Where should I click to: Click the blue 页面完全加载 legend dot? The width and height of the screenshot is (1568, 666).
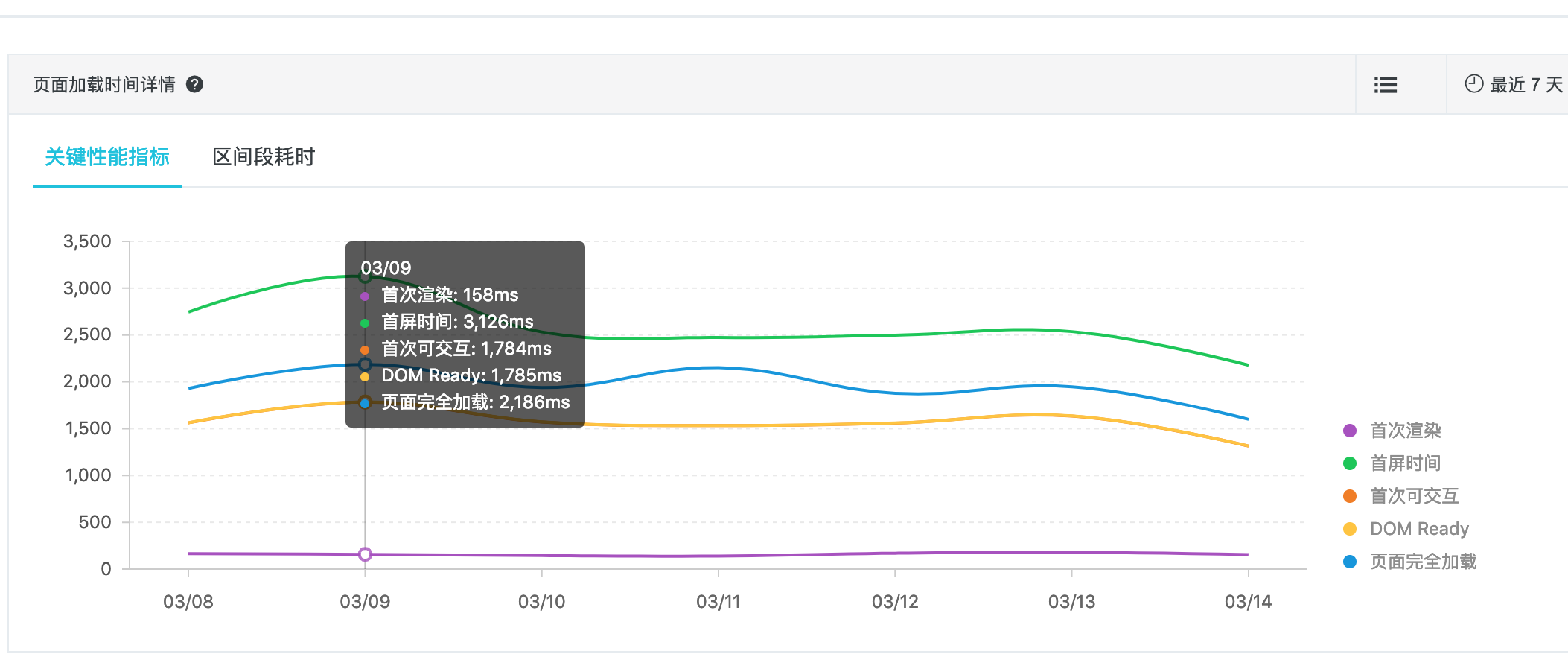pos(1350,562)
